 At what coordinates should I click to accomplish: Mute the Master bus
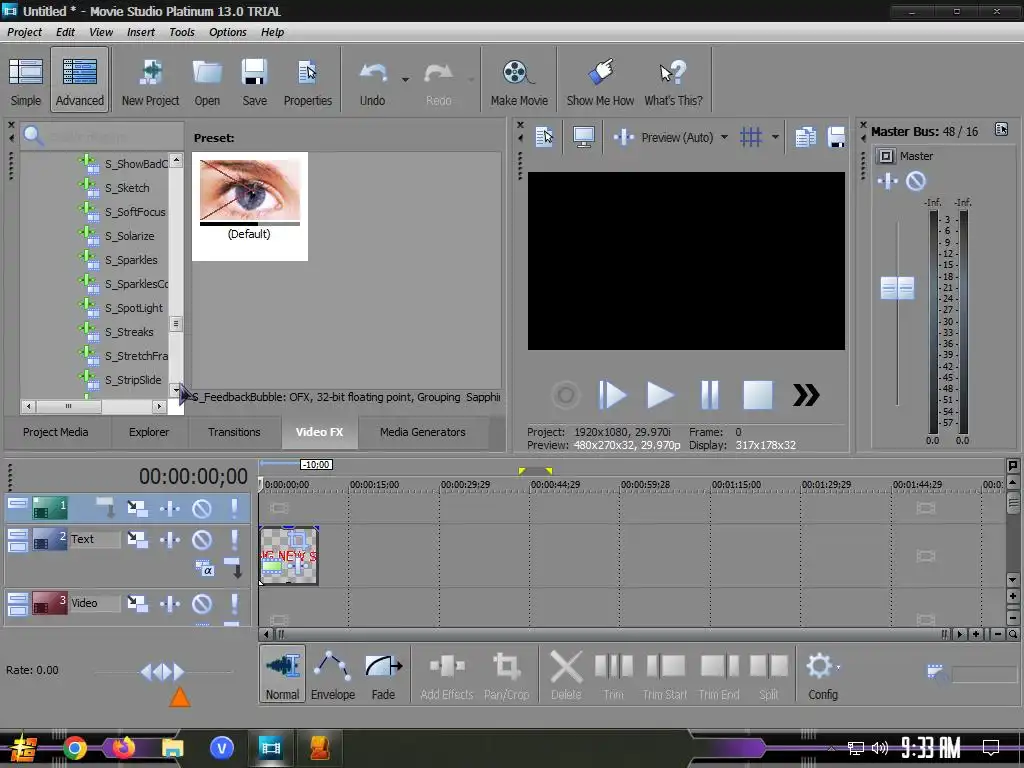[916, 181]
